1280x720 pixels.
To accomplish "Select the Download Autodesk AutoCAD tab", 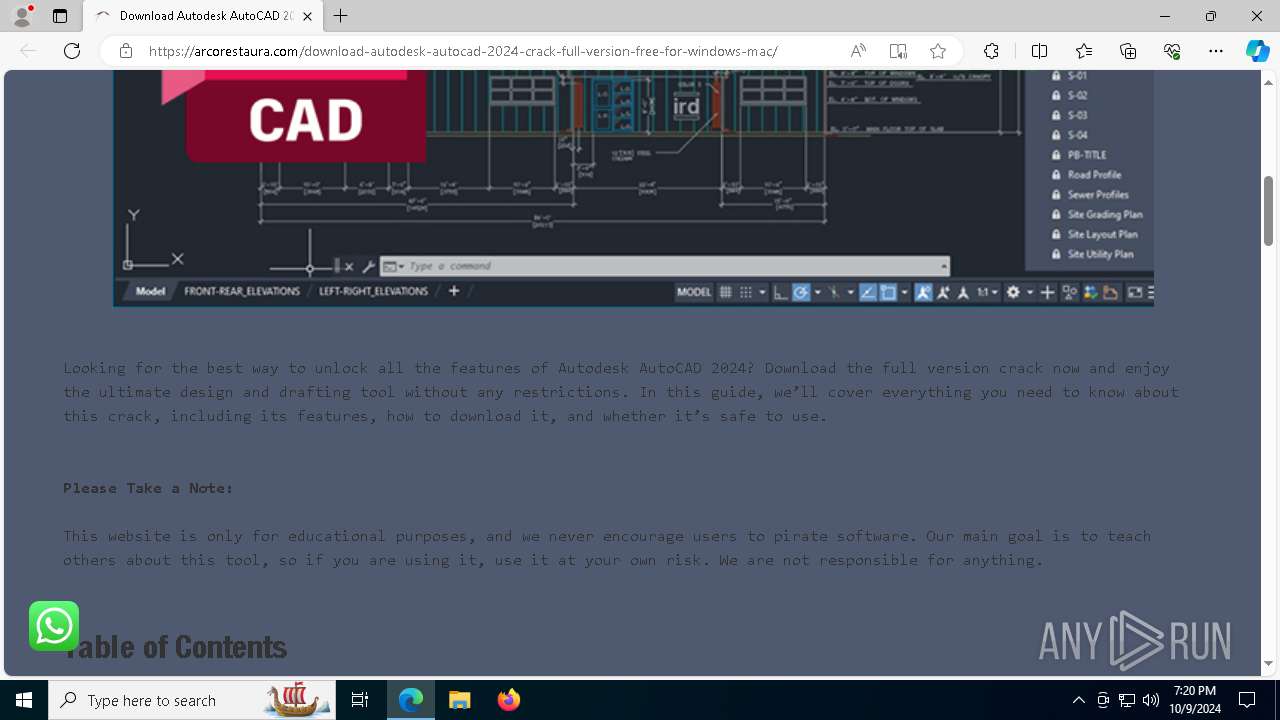I will pos(203,16).
